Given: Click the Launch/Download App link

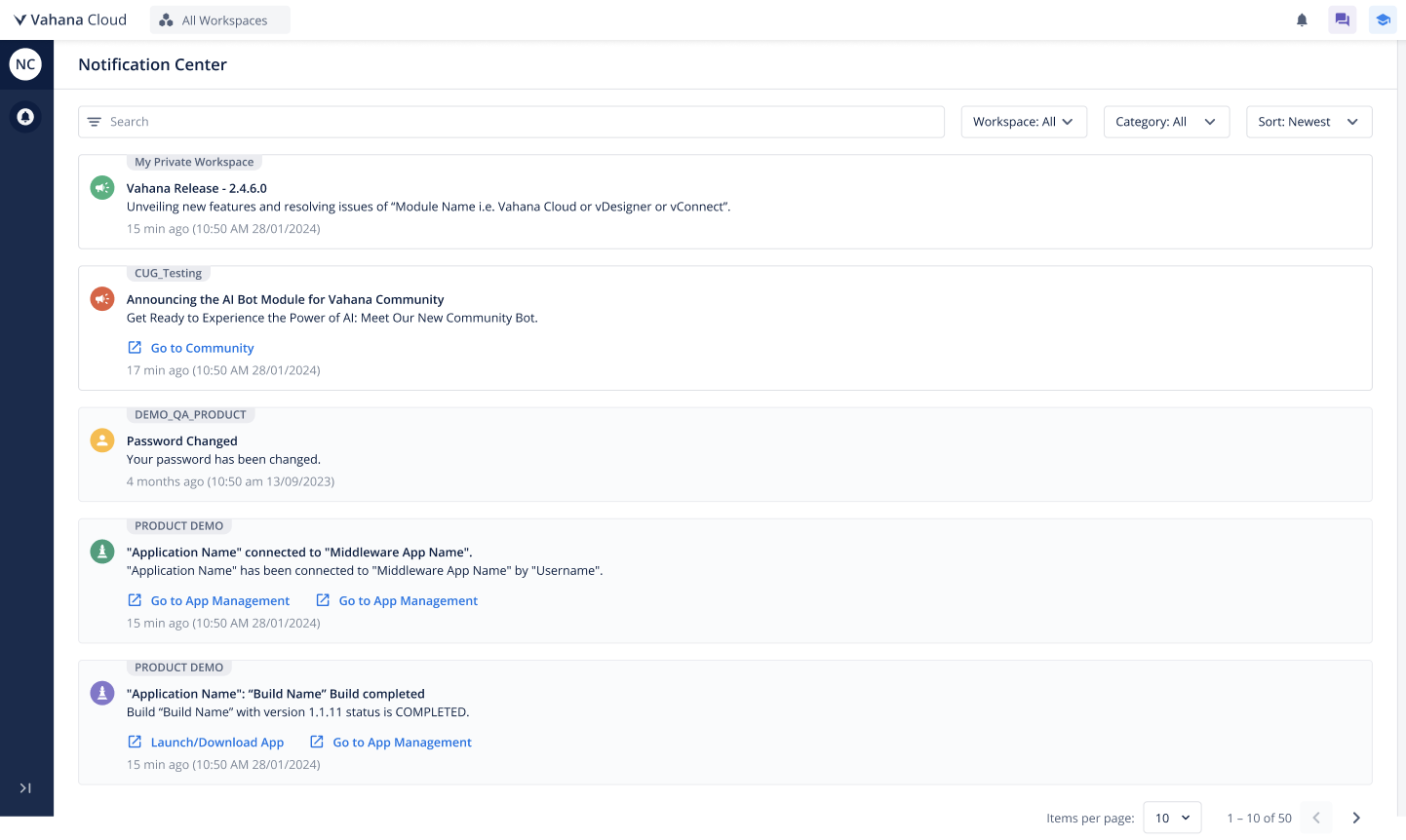Looking at the screenshot, I should (216, 743).
